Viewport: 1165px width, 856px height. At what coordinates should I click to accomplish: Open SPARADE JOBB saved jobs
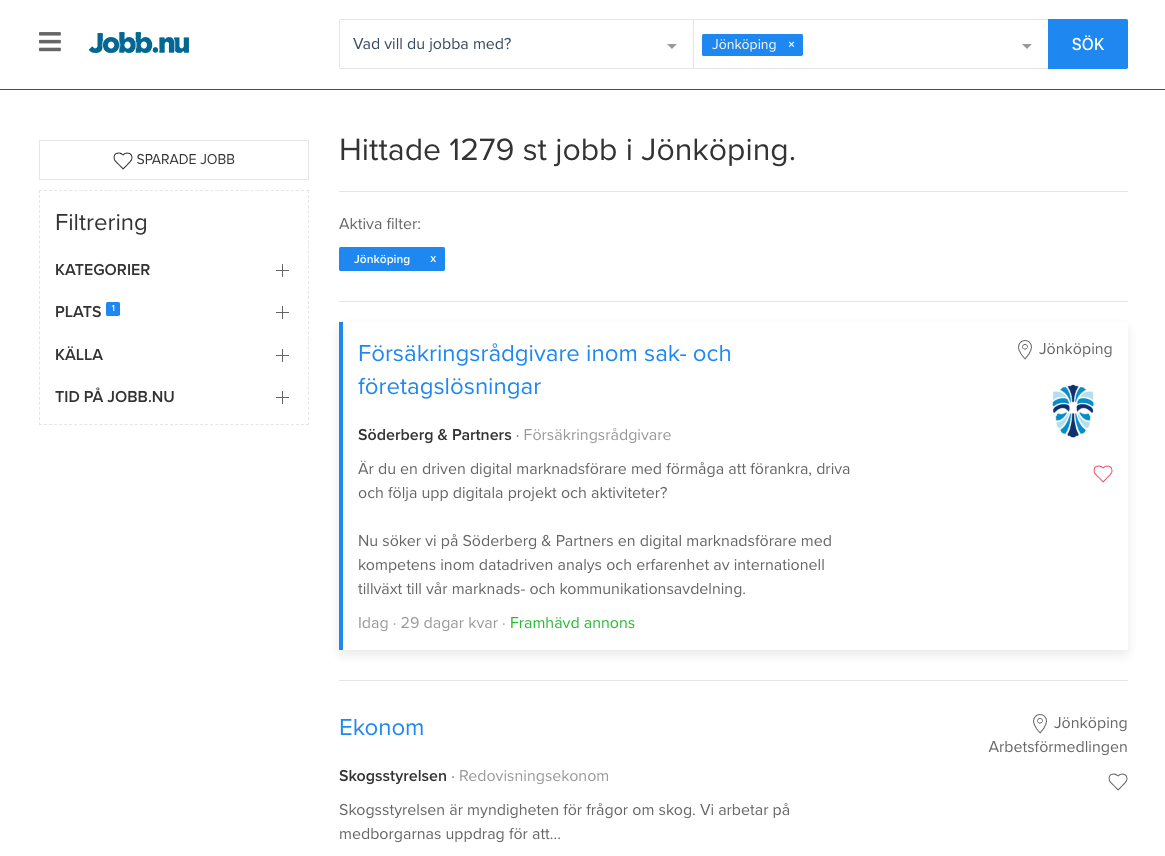[174, 160]
